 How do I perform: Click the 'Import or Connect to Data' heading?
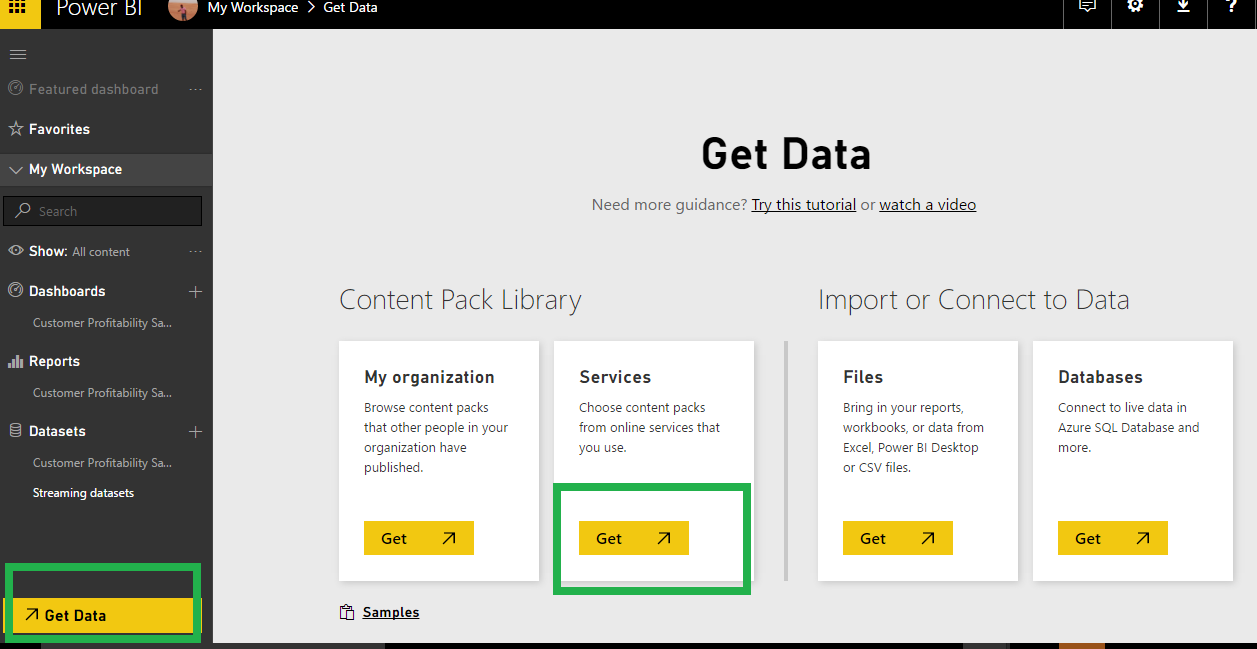click(974, 300)
